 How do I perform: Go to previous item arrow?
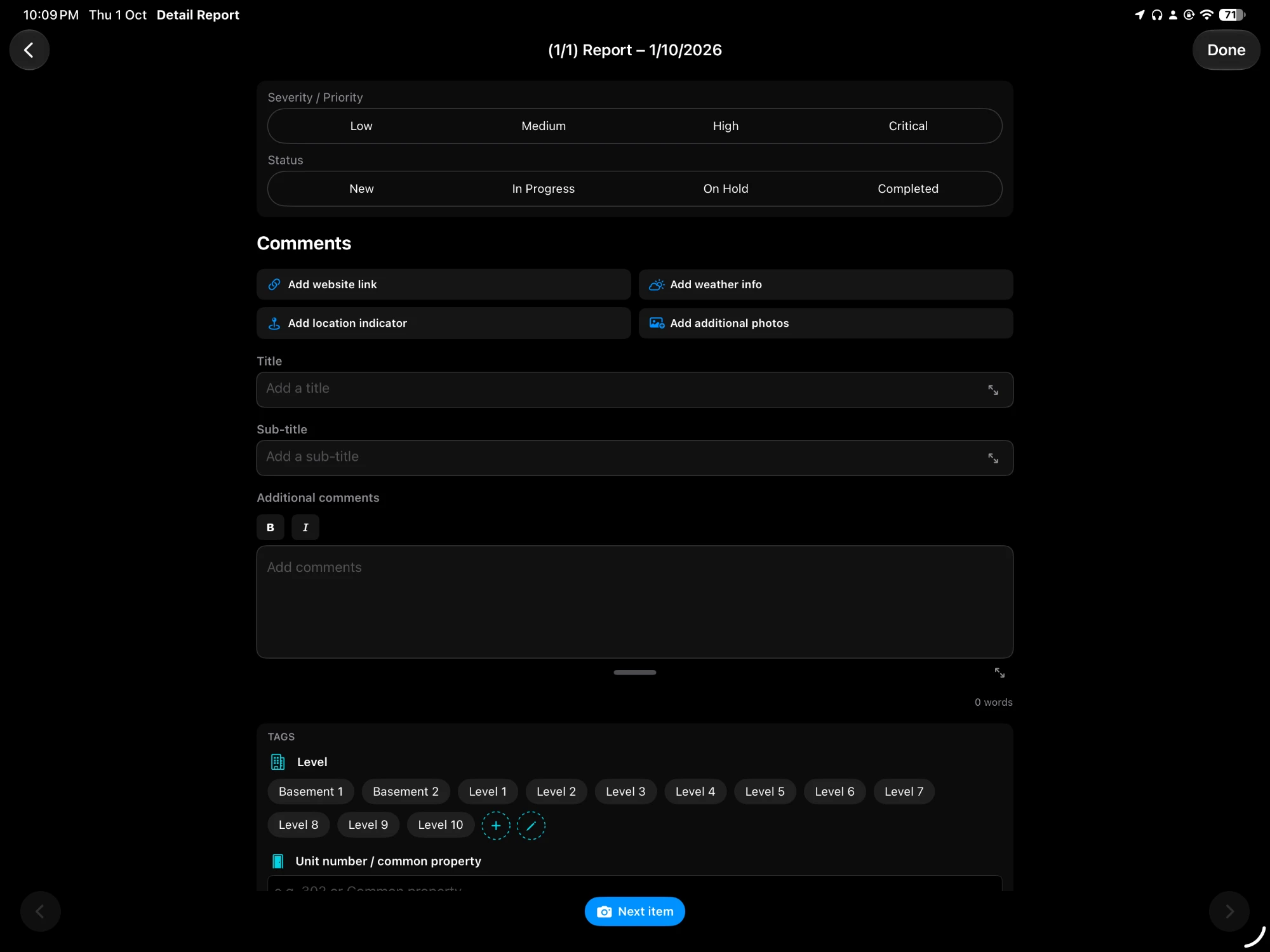40,911
